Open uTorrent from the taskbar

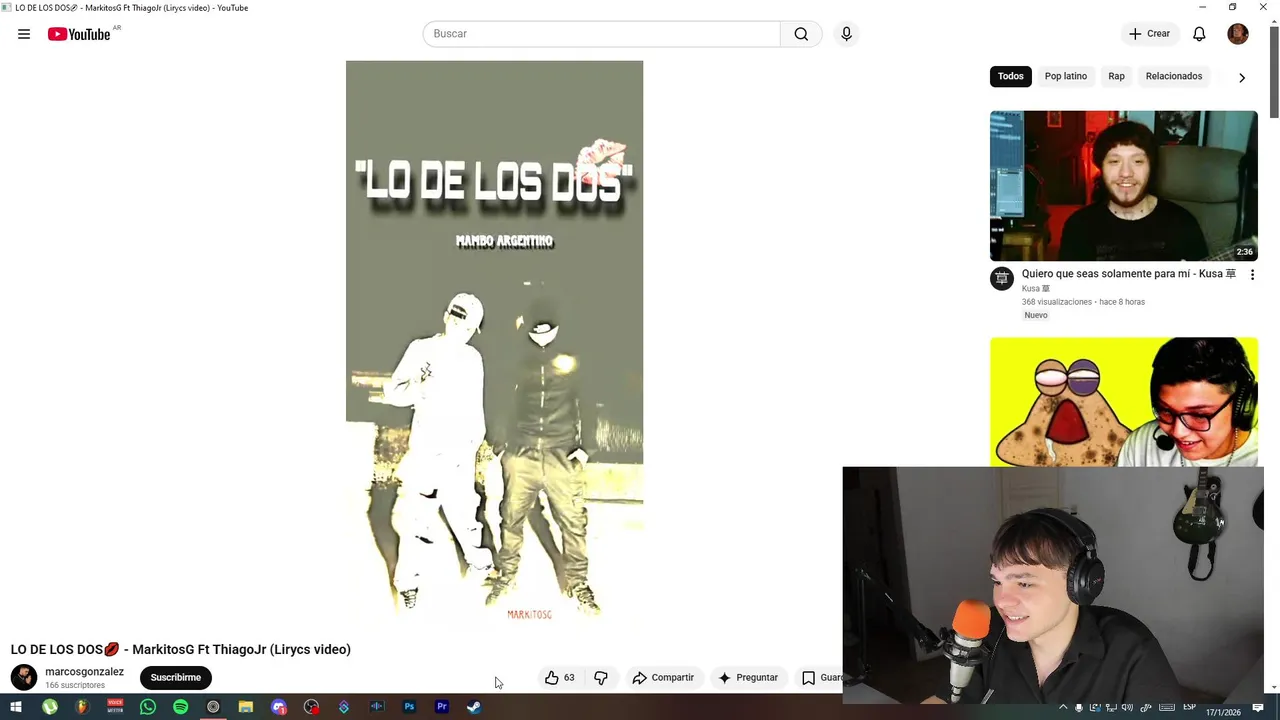click(x=49, y=707)
